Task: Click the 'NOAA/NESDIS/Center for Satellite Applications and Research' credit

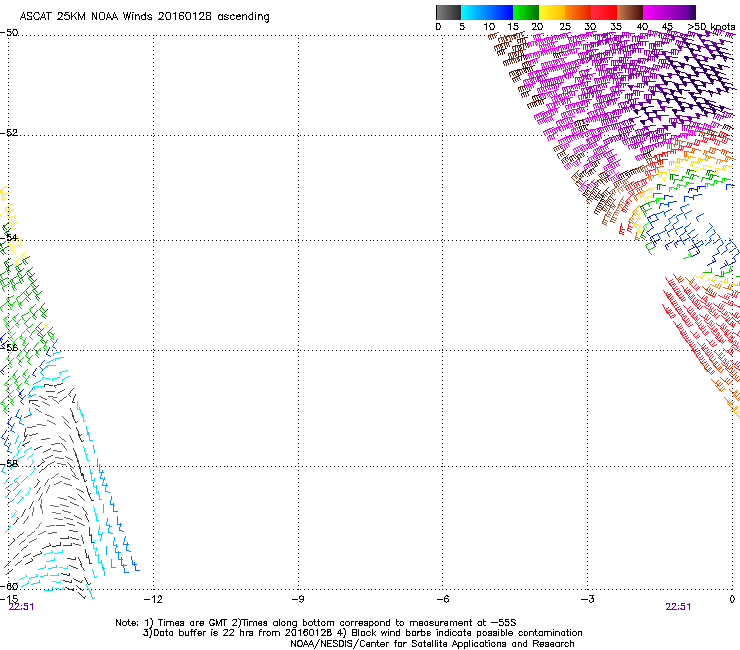Action: pos(432,644)
